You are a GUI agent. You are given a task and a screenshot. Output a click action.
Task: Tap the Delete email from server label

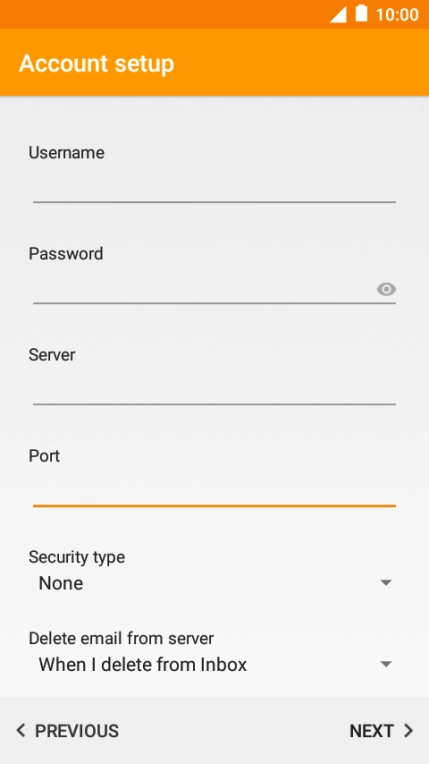click(x=121, y=638)
